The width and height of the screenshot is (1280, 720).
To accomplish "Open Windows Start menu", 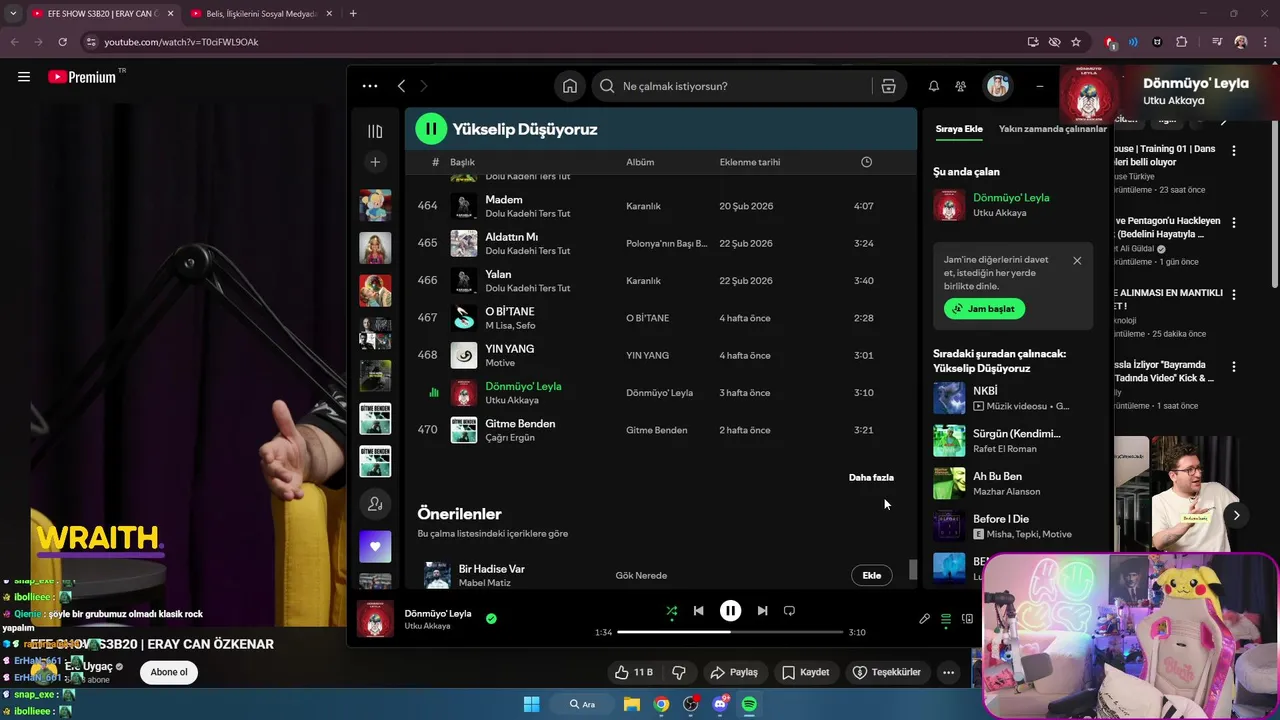I will point(532,704).
